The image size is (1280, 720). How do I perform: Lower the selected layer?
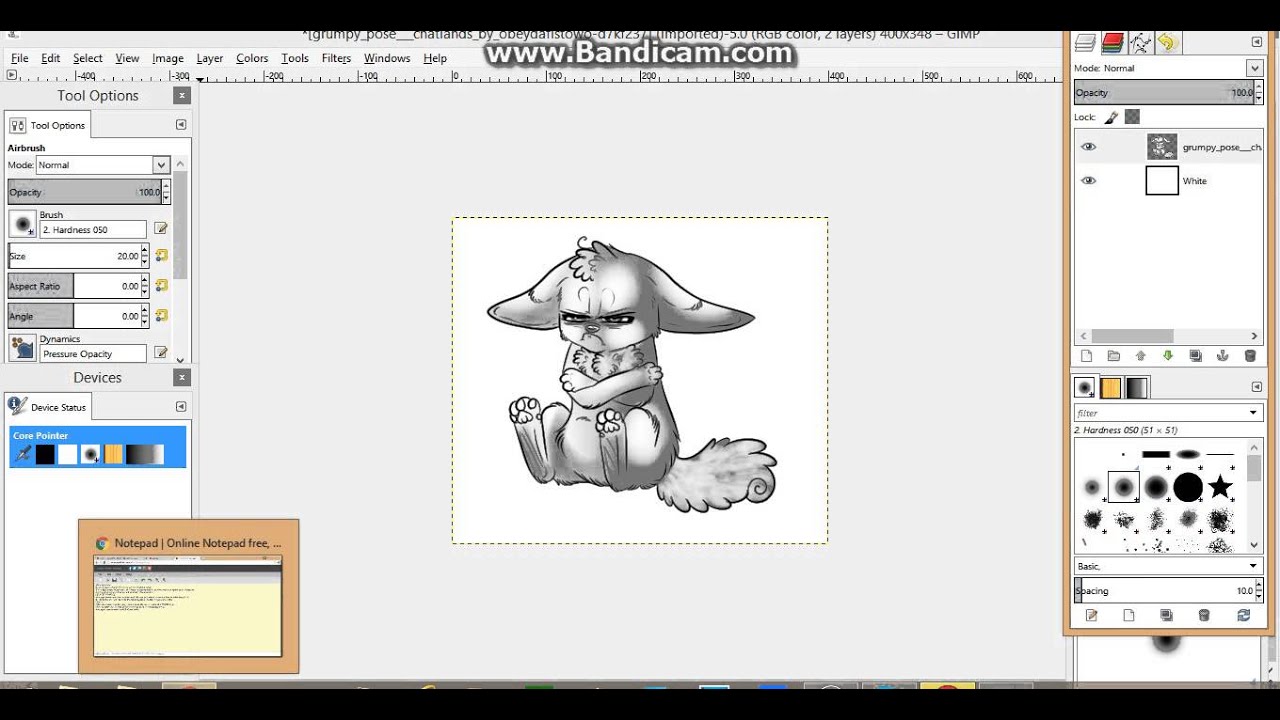1168,356
